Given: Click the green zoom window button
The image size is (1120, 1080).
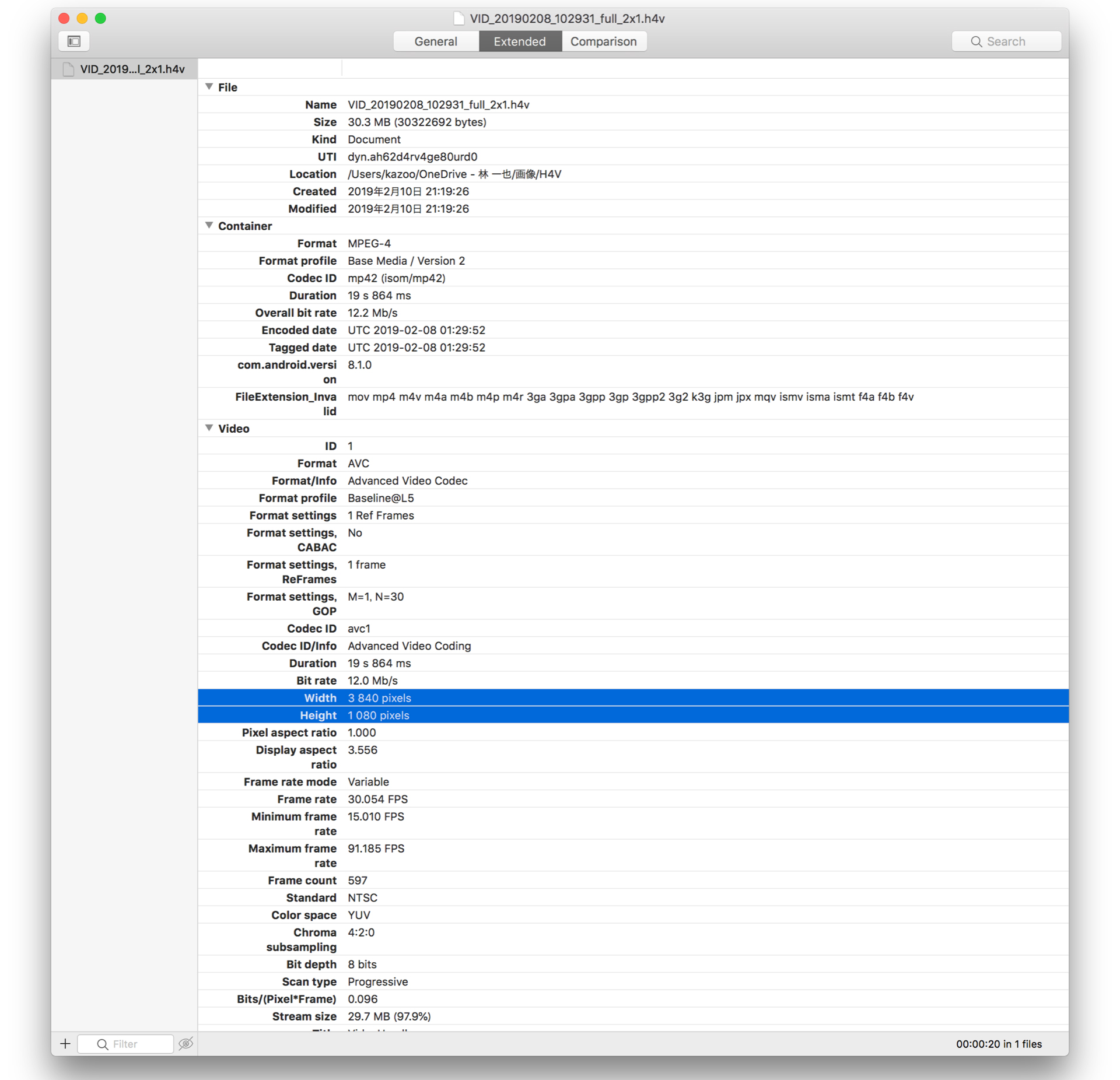Looking at the screenshot, I should (100, 18).
